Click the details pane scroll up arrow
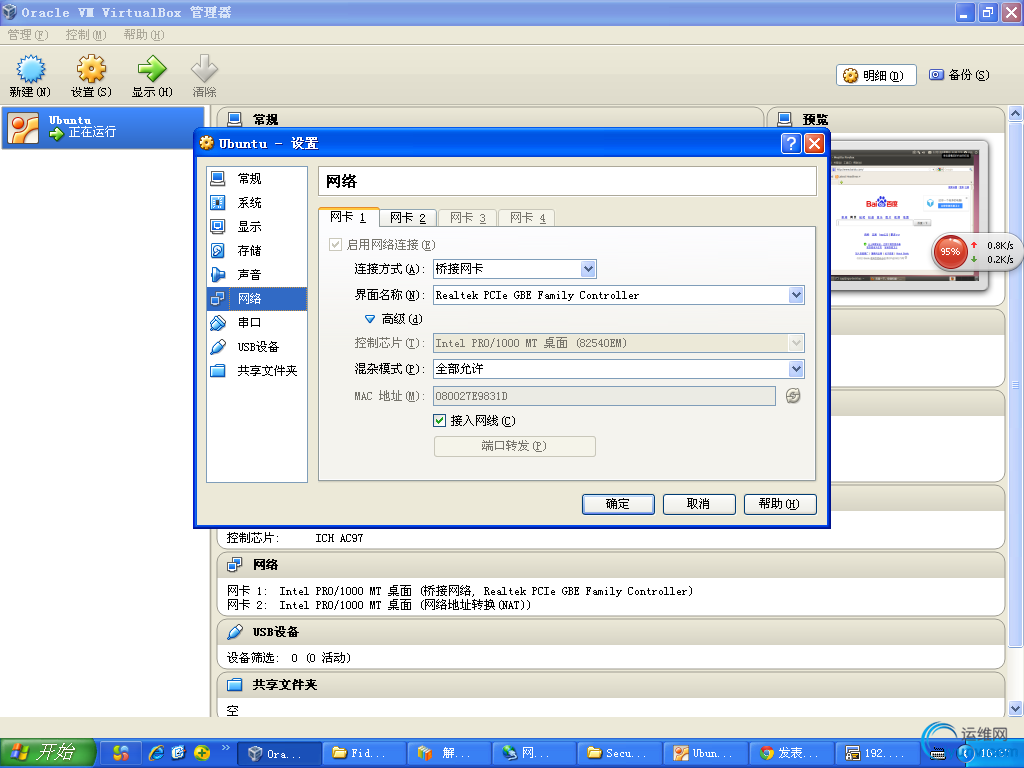This screenshot has height=768, width=1024. click(x=1016, y=114)
